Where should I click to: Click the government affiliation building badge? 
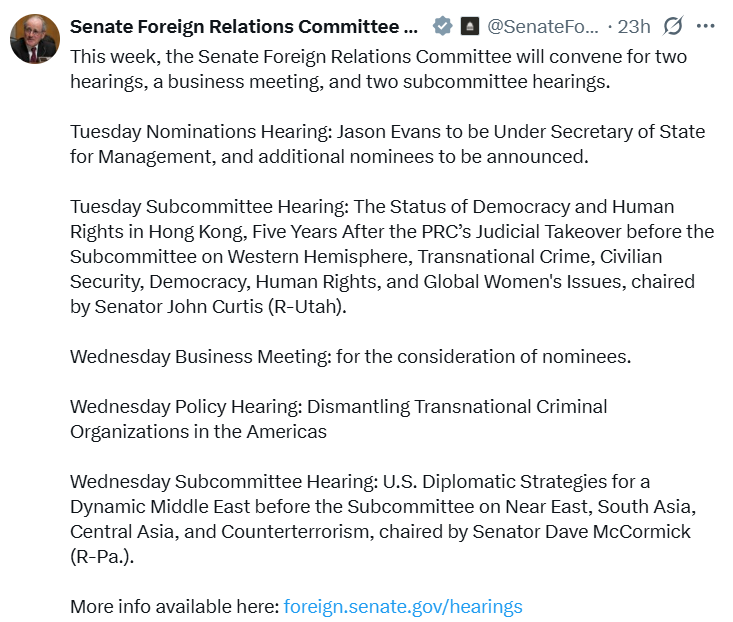tap(470, 26)
